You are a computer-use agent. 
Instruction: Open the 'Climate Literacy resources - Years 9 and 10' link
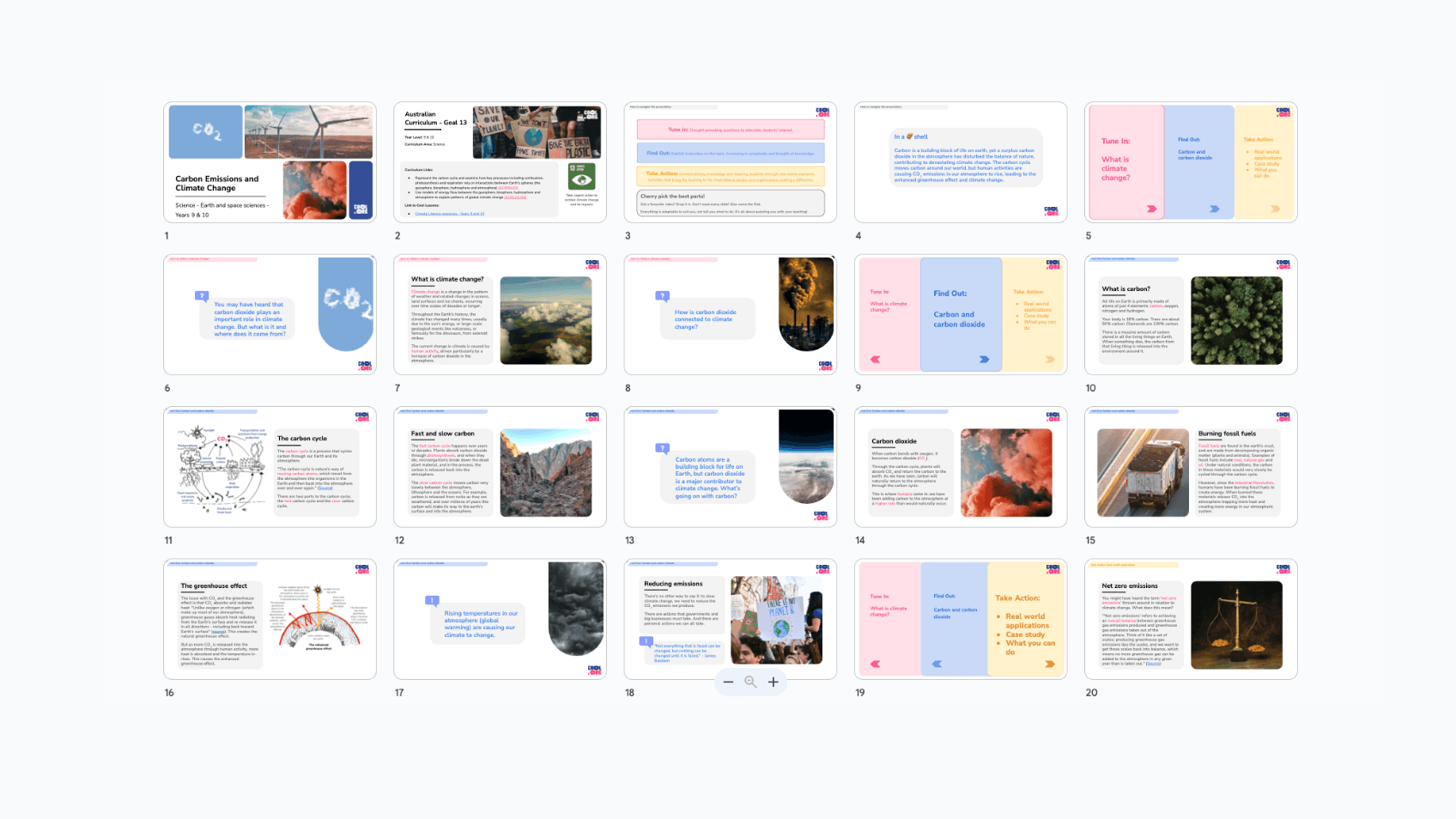450,214
